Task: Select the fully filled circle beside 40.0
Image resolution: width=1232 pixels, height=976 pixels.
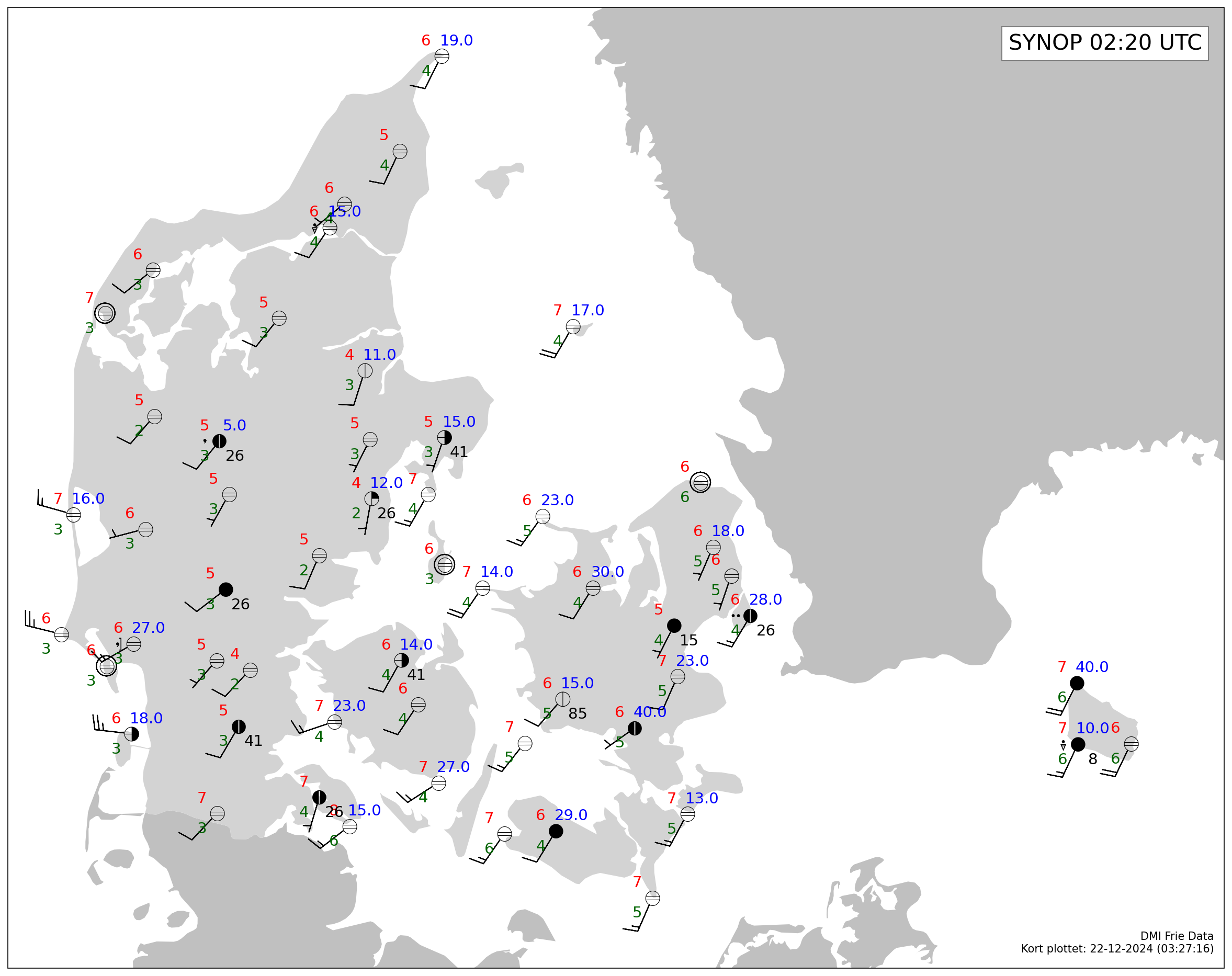Action: pyautogui.click(x=1077, y=684)
